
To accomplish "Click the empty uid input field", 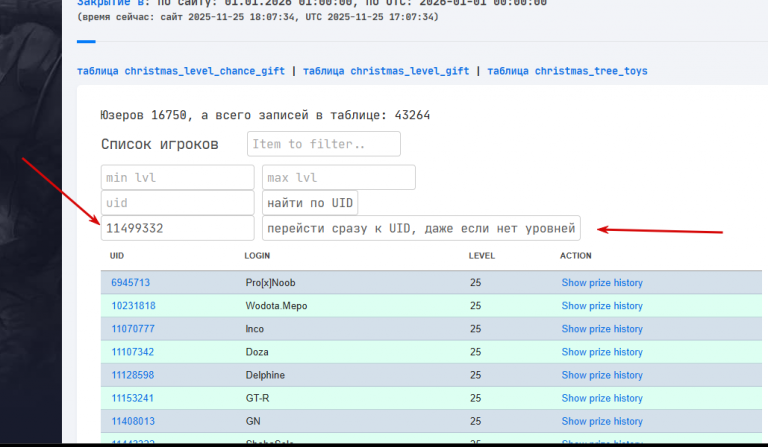I will (x=177, y=203).
